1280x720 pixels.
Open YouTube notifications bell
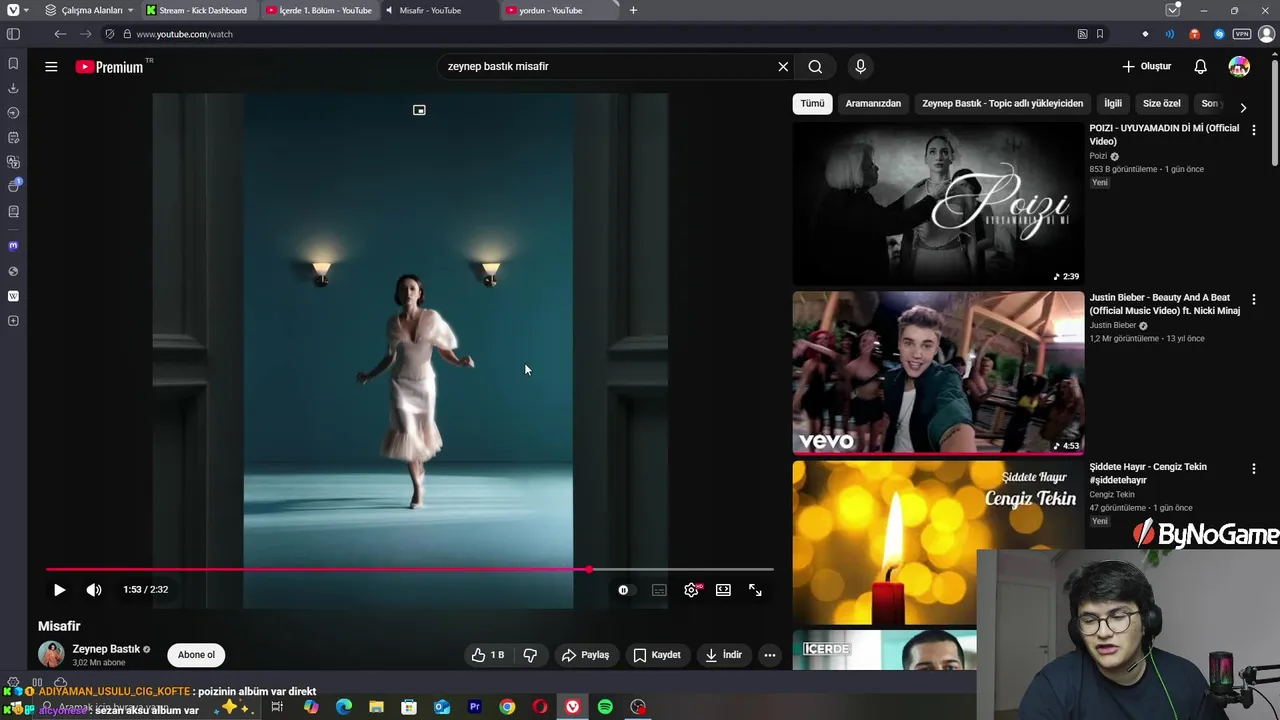click(x=1200, y=67)
